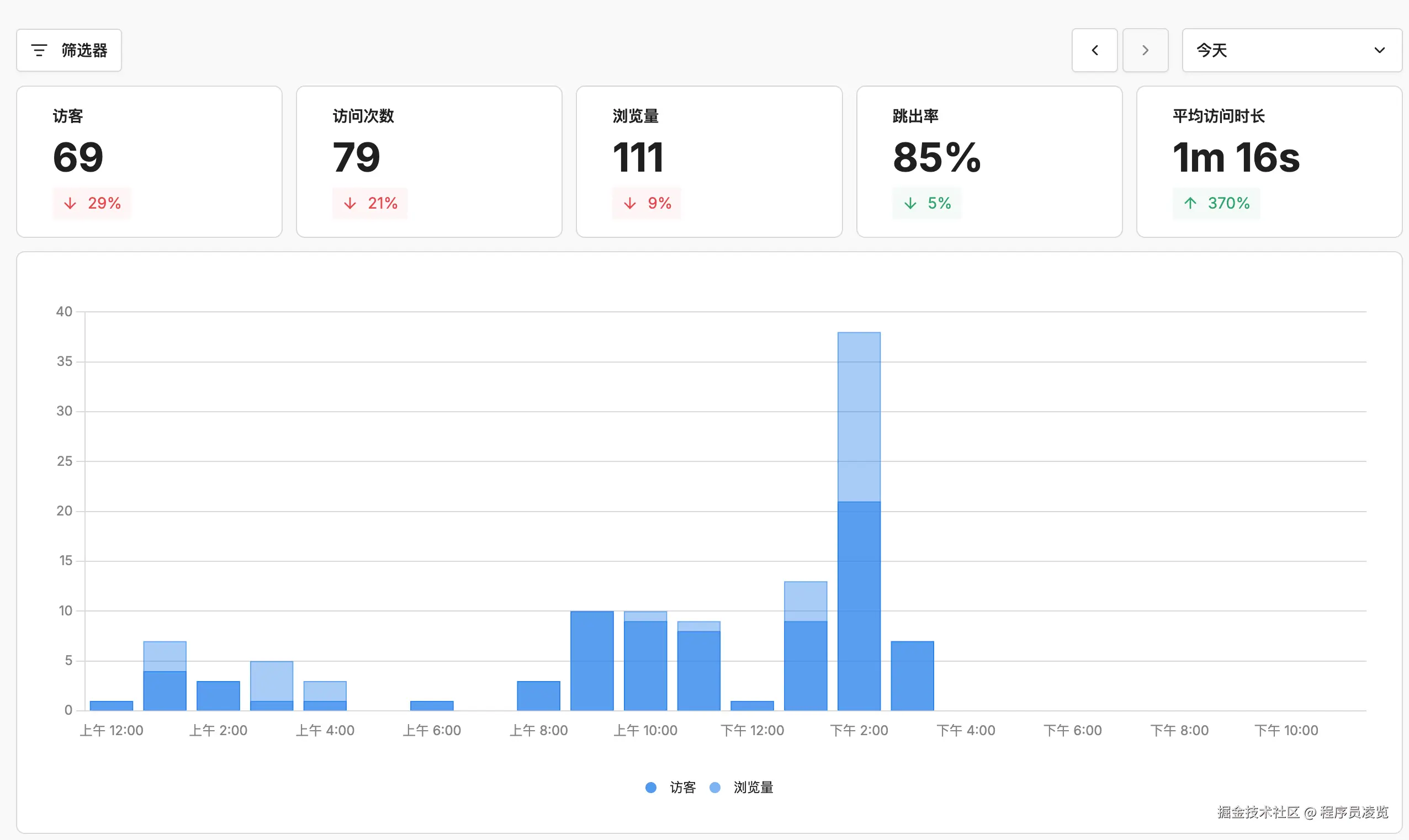
Task: Expand date dropdown via chevron arrow
Action: click(1379, 50)
